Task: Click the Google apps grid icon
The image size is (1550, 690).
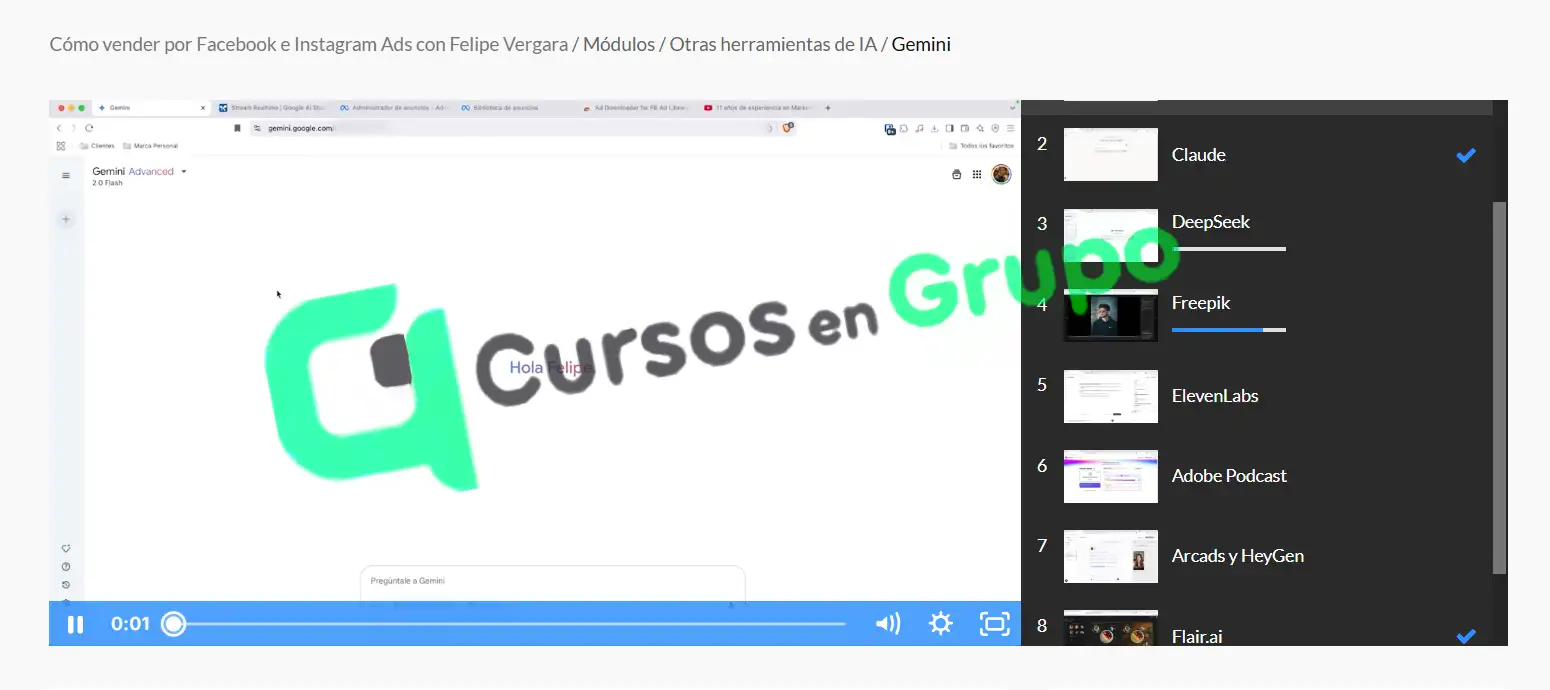Action: pyautogui.click(x=977, y=174)
